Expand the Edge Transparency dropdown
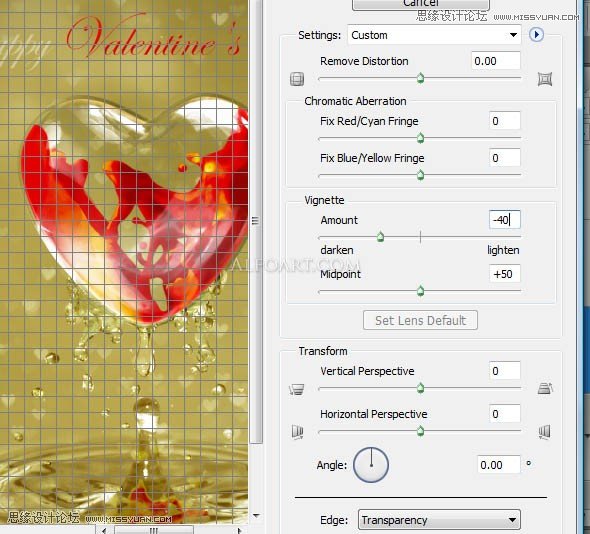Screen dimensions: 590x534 (x=439, y=520)
